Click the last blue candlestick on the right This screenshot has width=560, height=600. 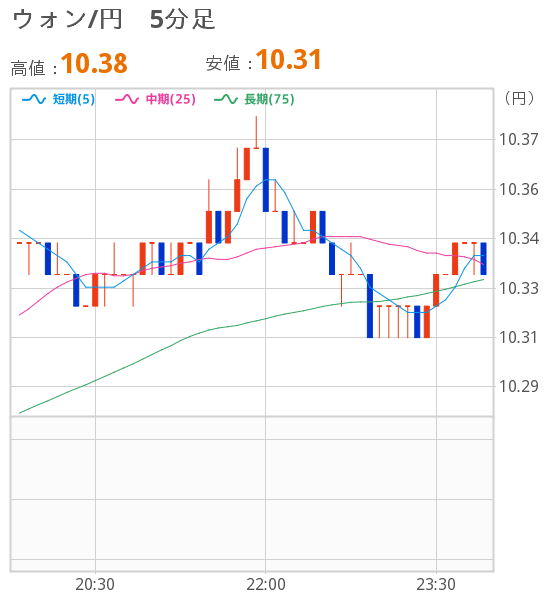483,259
